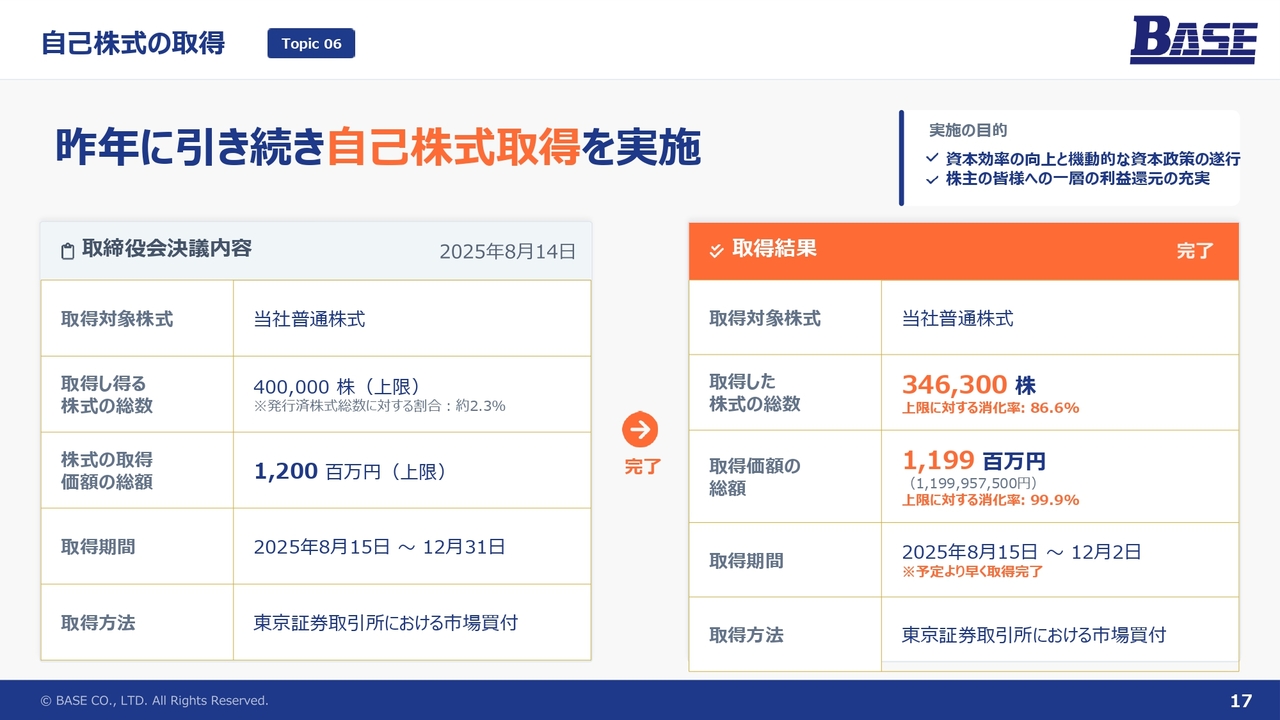Click the 完了 text below the arrow
Viewport: 1280px width, 720px height.
click(x=642, y=467)
